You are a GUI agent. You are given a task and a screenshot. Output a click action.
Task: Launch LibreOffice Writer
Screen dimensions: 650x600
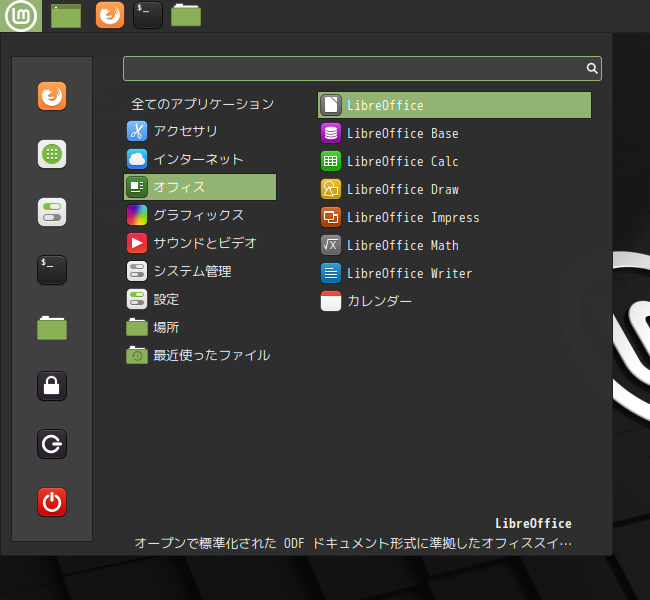(454, 273)
